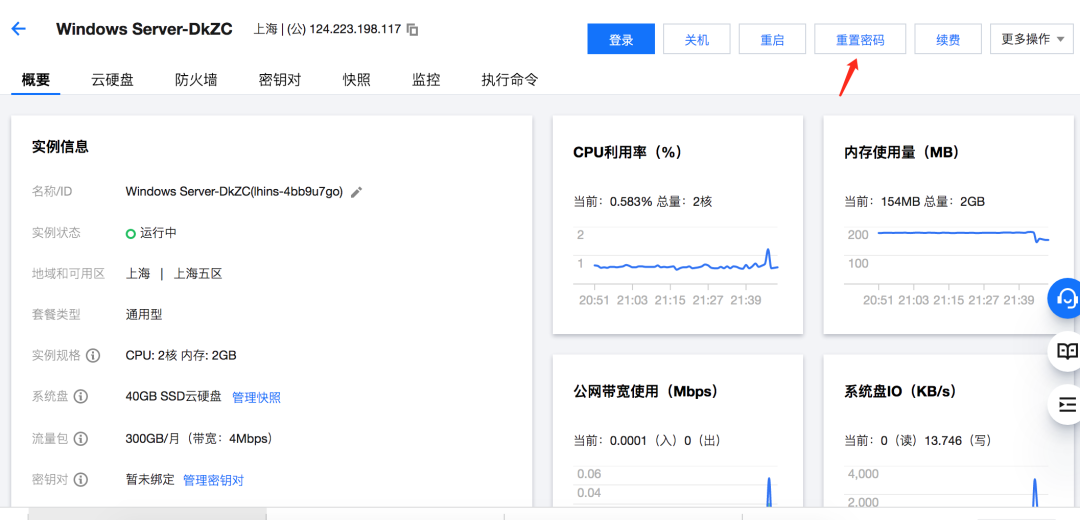This screenshot has height=520, width=1080.
Task: Open the 云硬盘 tab
Action: pyautogui.click(x=112, y=80)
